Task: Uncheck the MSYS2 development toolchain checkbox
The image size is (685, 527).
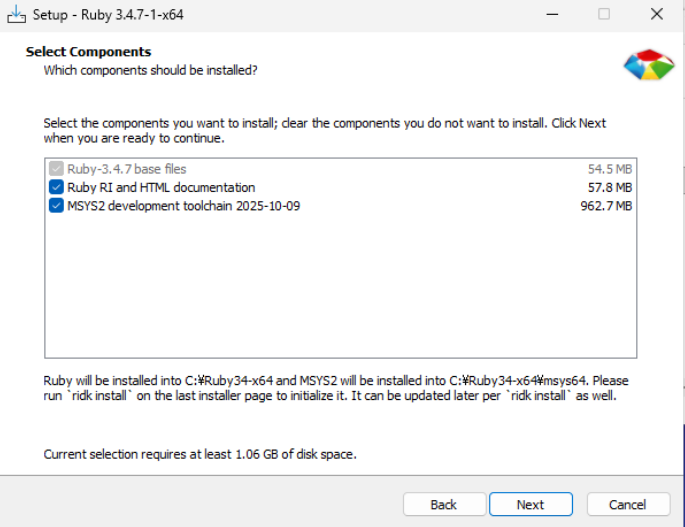Action: pyautogui.click(x=56, y=206)
